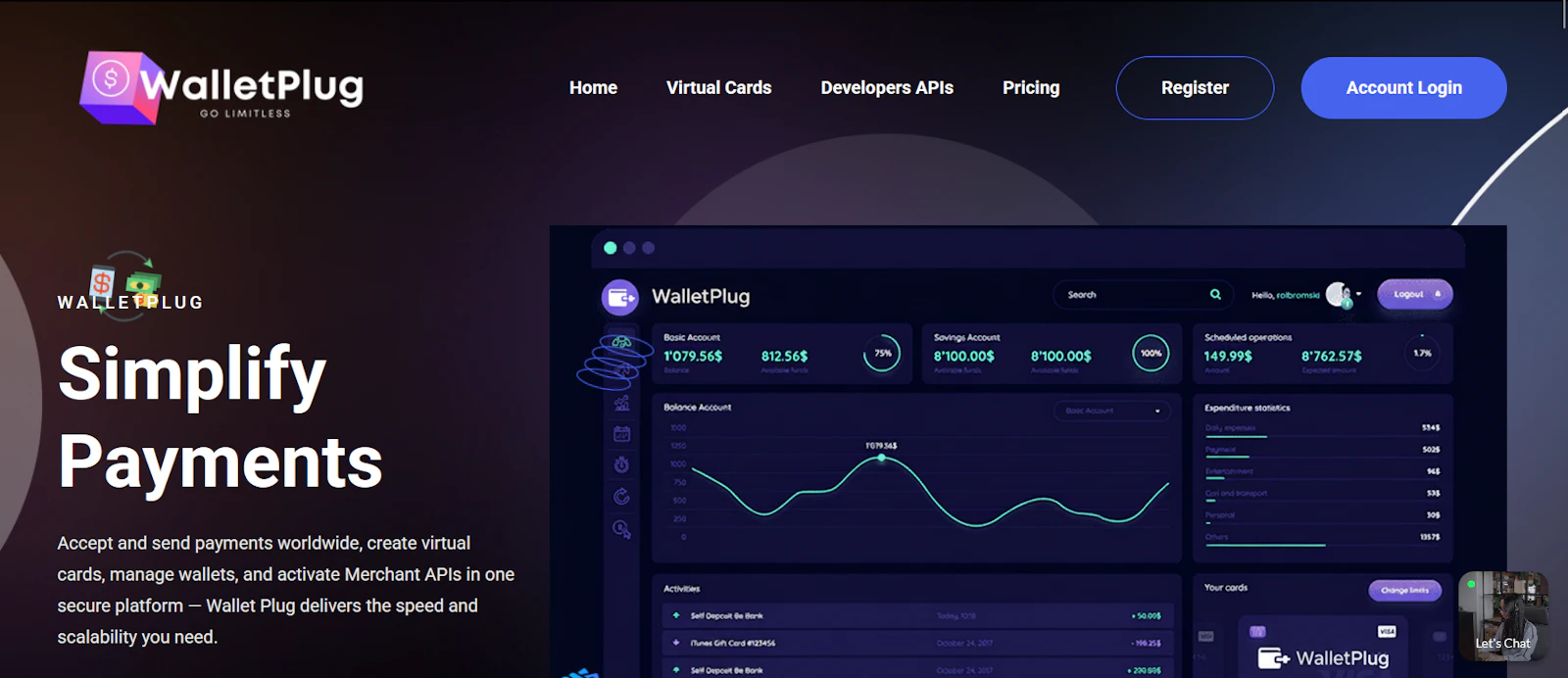Screen dimensions: 1568x678
Task: Click the 75% progress ring
Action: [882, 354]
